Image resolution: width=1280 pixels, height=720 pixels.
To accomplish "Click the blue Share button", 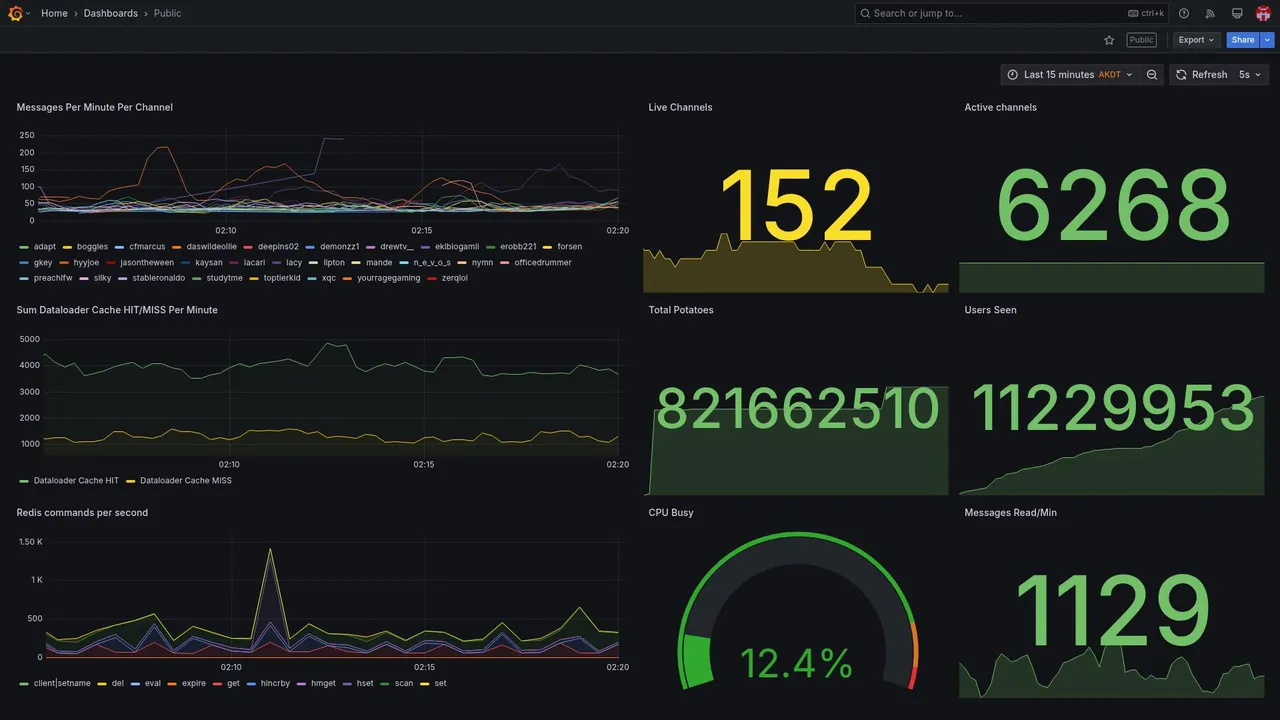I will point(1243,40).
